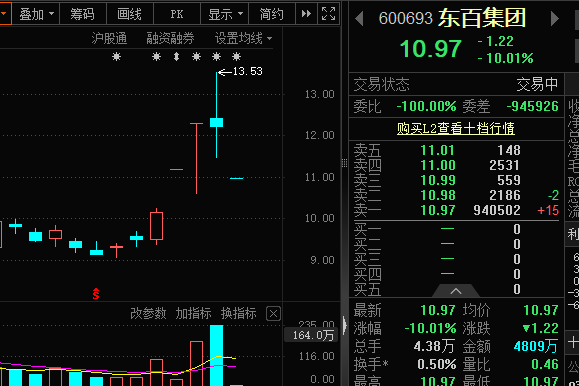The width and height of the screenshot is (579, 386).
Task: Click the 卖四 price 11.00
Action: click(x=438, y=165)
